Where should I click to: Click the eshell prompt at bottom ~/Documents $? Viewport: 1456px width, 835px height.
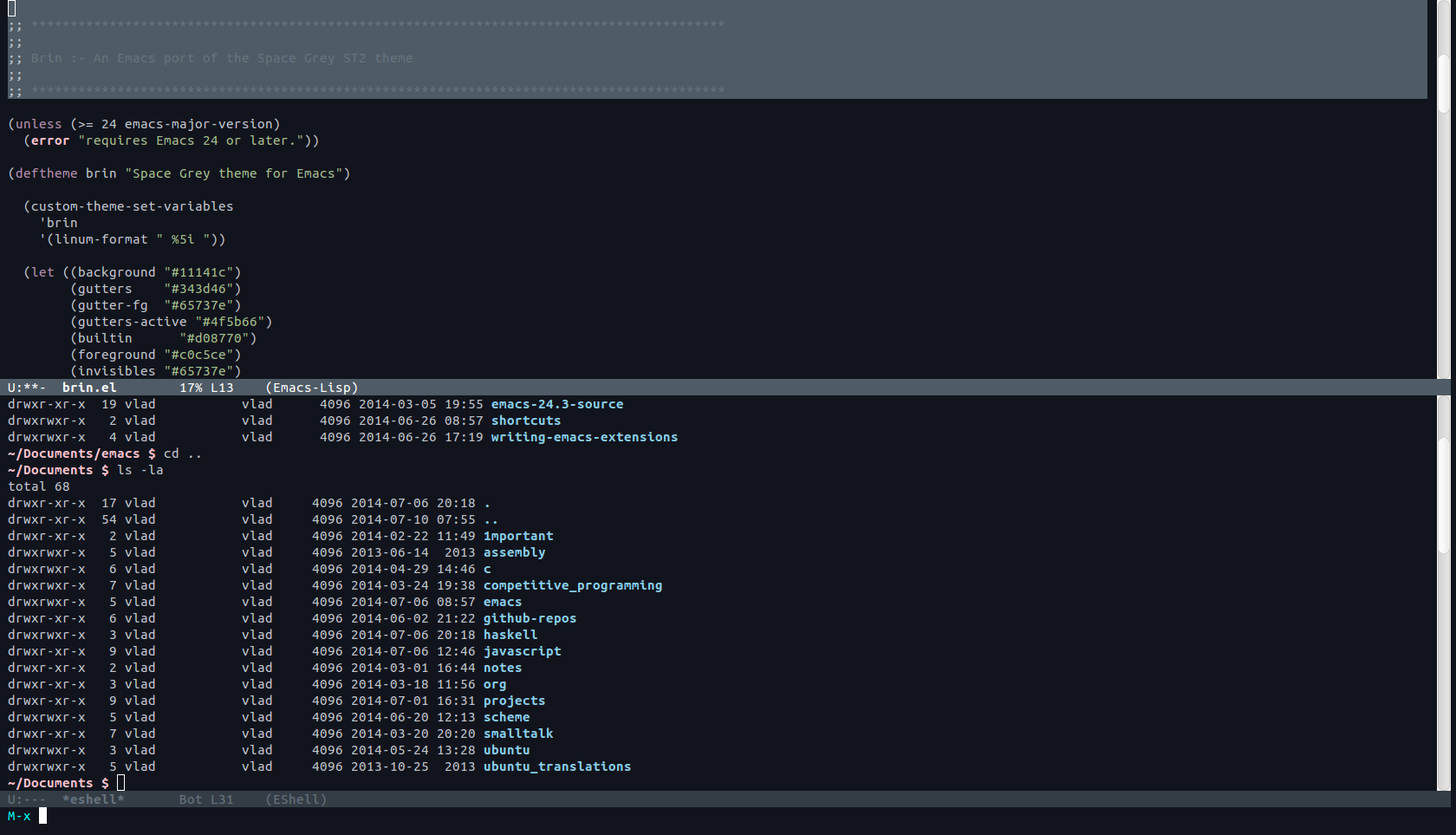pyautogui.click(x=58, y=783)
